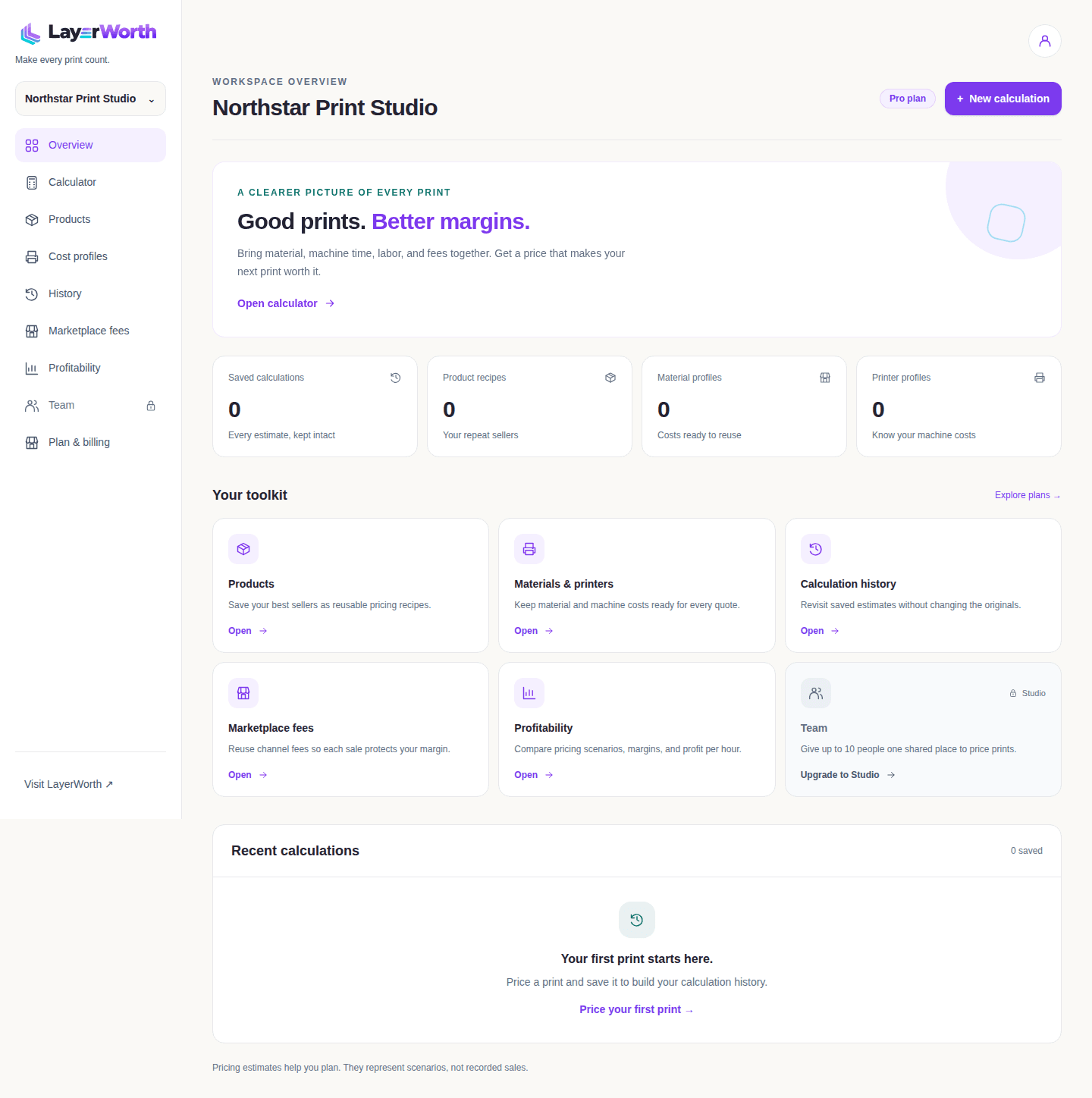Click the History clock icon in sidebar

pos(32,294)
